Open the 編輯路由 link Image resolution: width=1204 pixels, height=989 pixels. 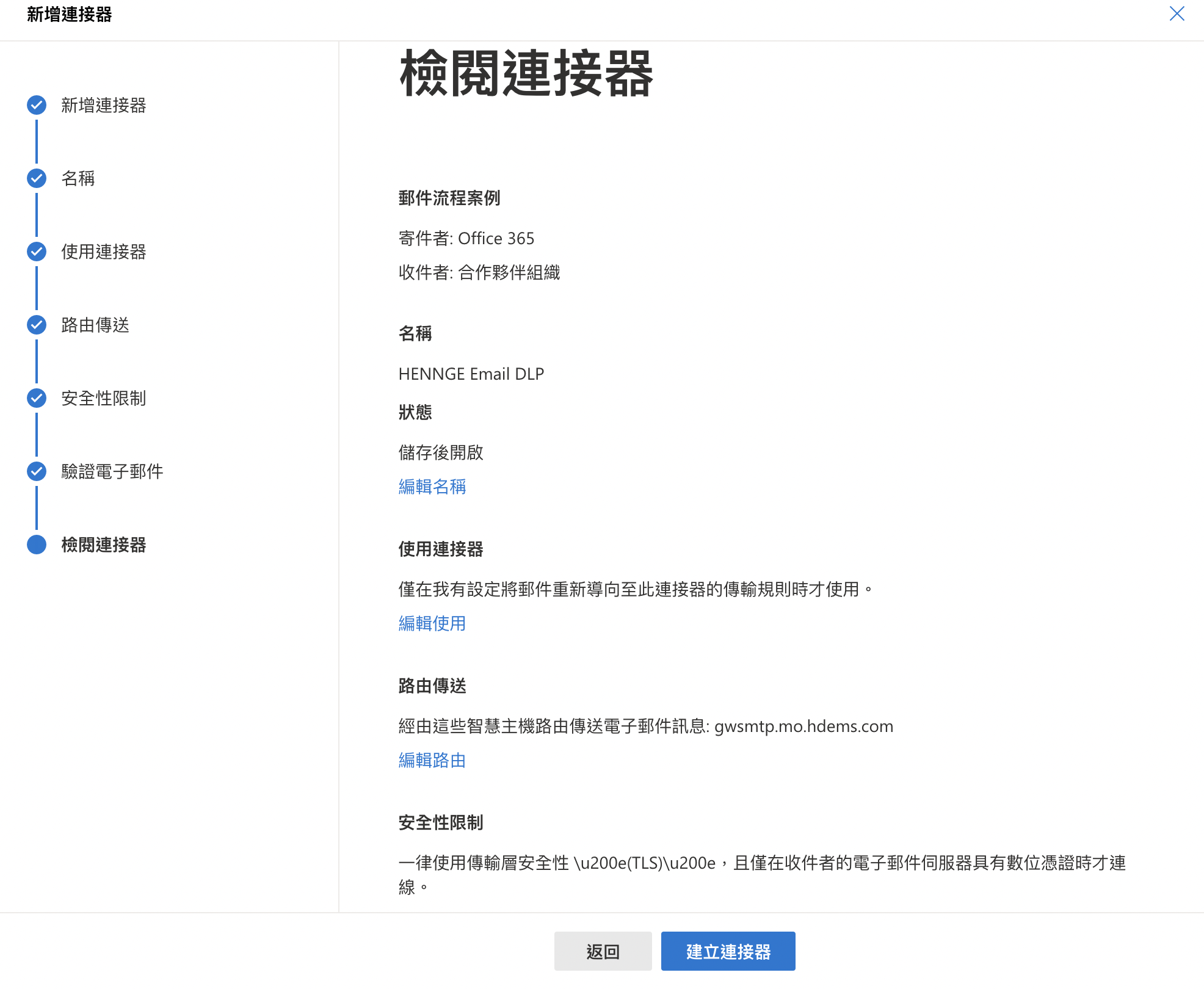click(432, 760)
